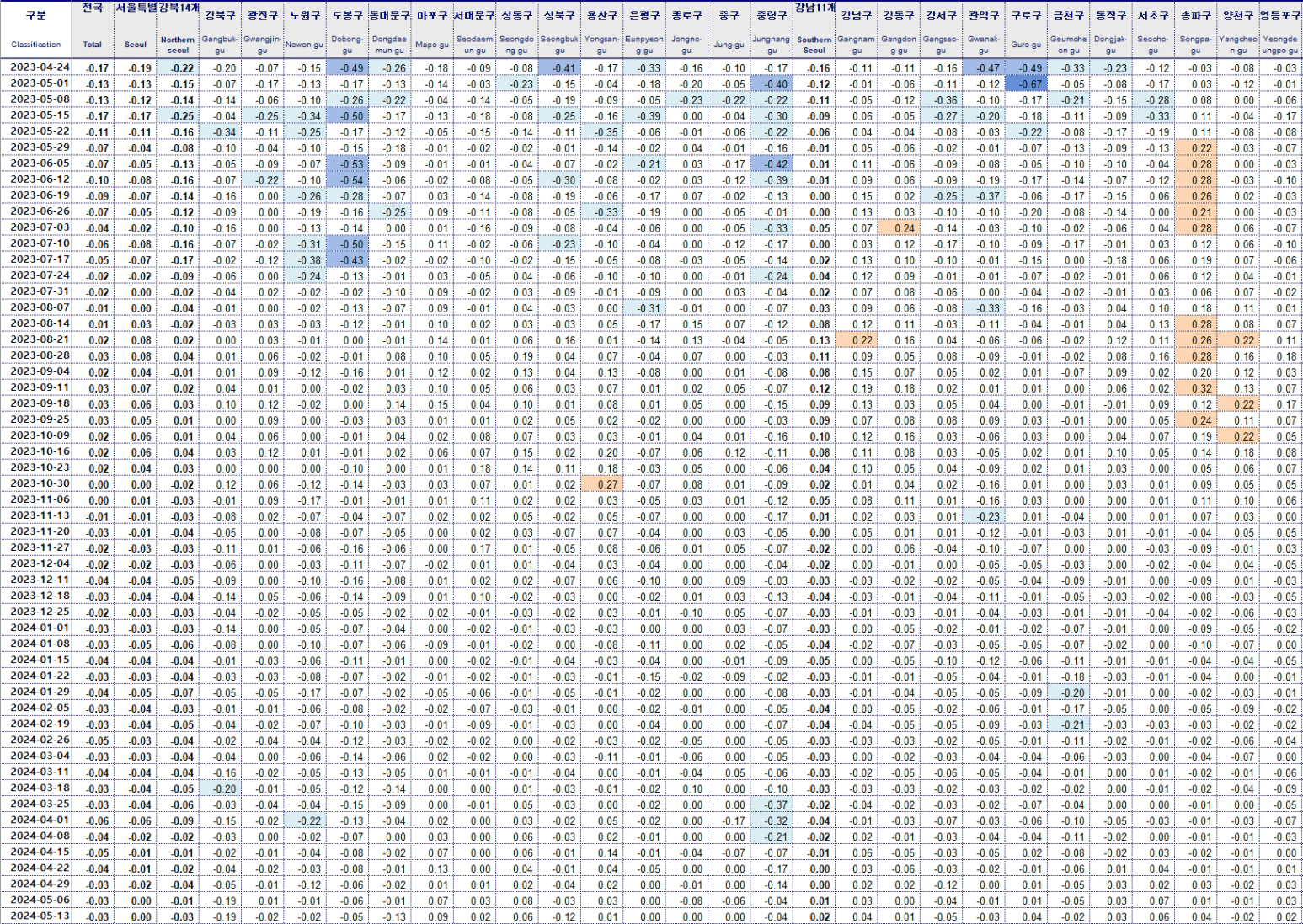The height and width of the screenshot is (924, 1303).
Task: Click the 종로구 column header
Action: [686, 16]
